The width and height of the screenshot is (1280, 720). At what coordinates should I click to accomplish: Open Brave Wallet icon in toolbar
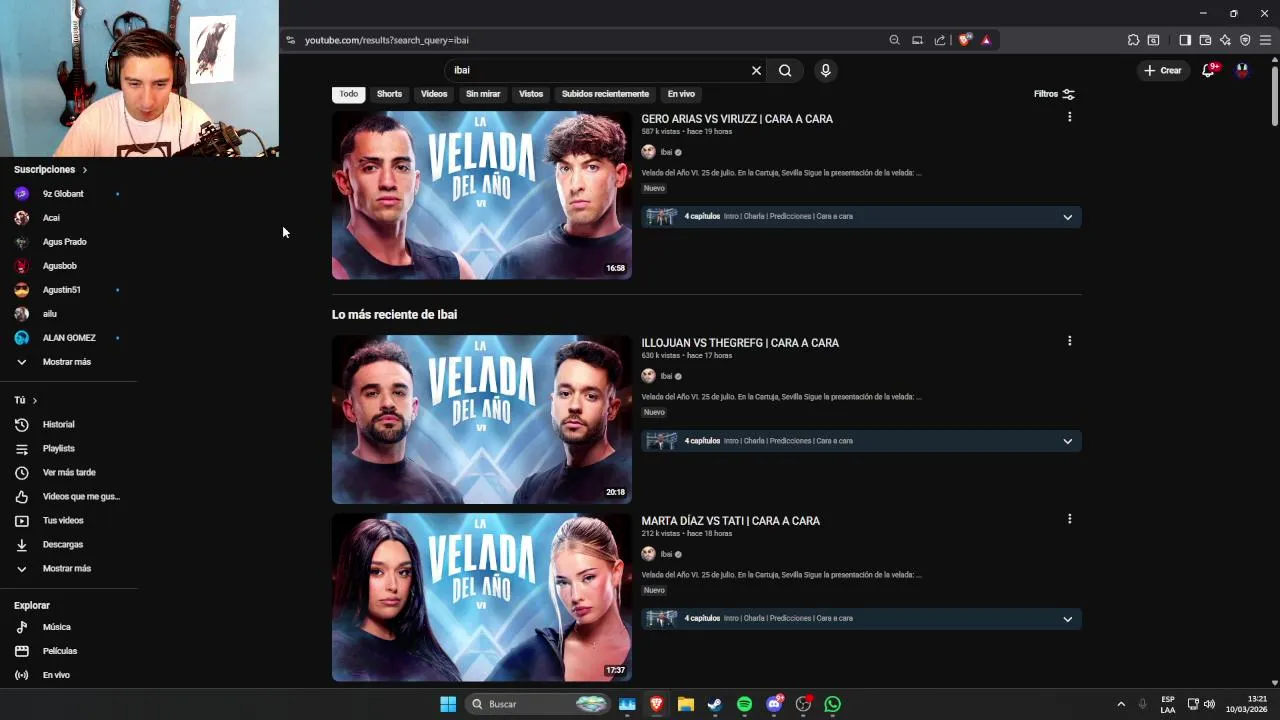(1205, 40)
